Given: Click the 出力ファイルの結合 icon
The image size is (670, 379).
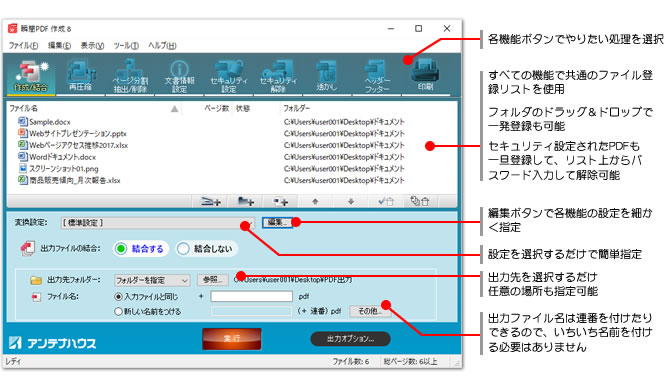Looking at the screenshot, I should click(x=27, y=248).
